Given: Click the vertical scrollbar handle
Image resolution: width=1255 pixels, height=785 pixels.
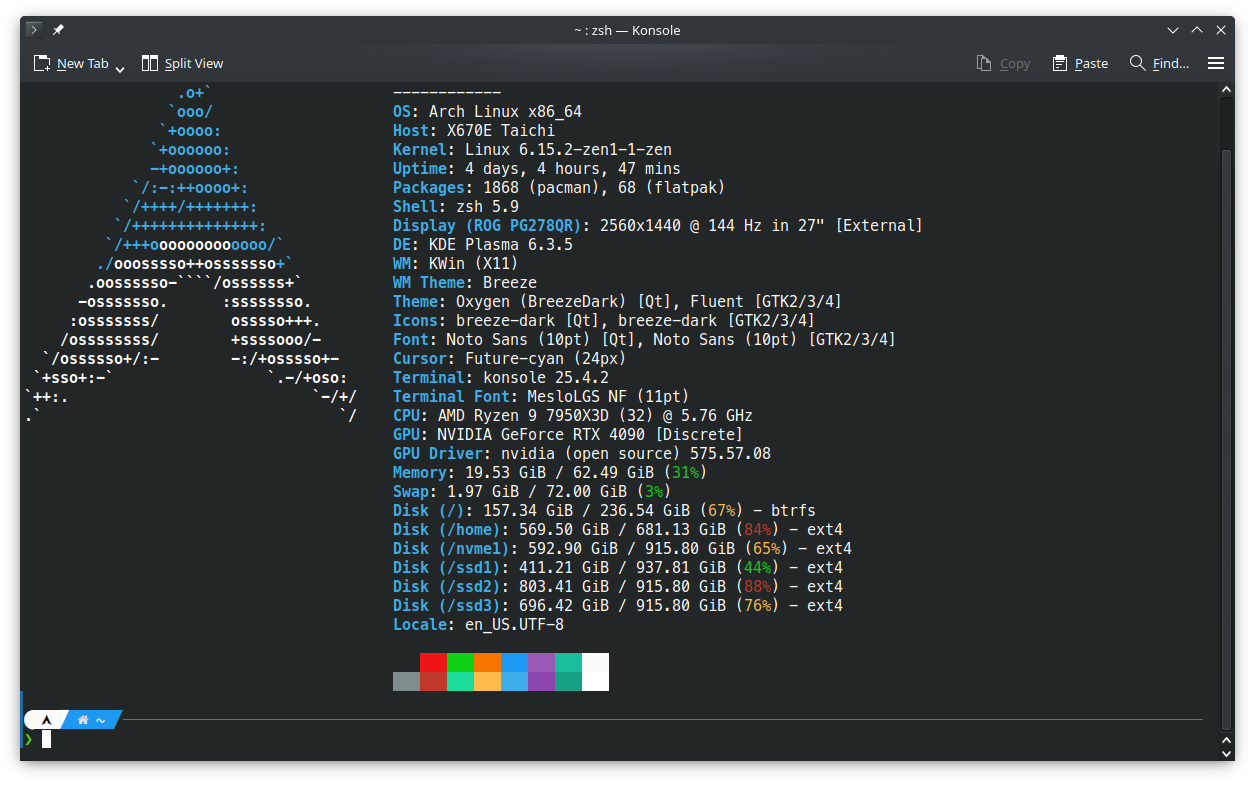Looking at the screenshot, I should pos(1227,438).
